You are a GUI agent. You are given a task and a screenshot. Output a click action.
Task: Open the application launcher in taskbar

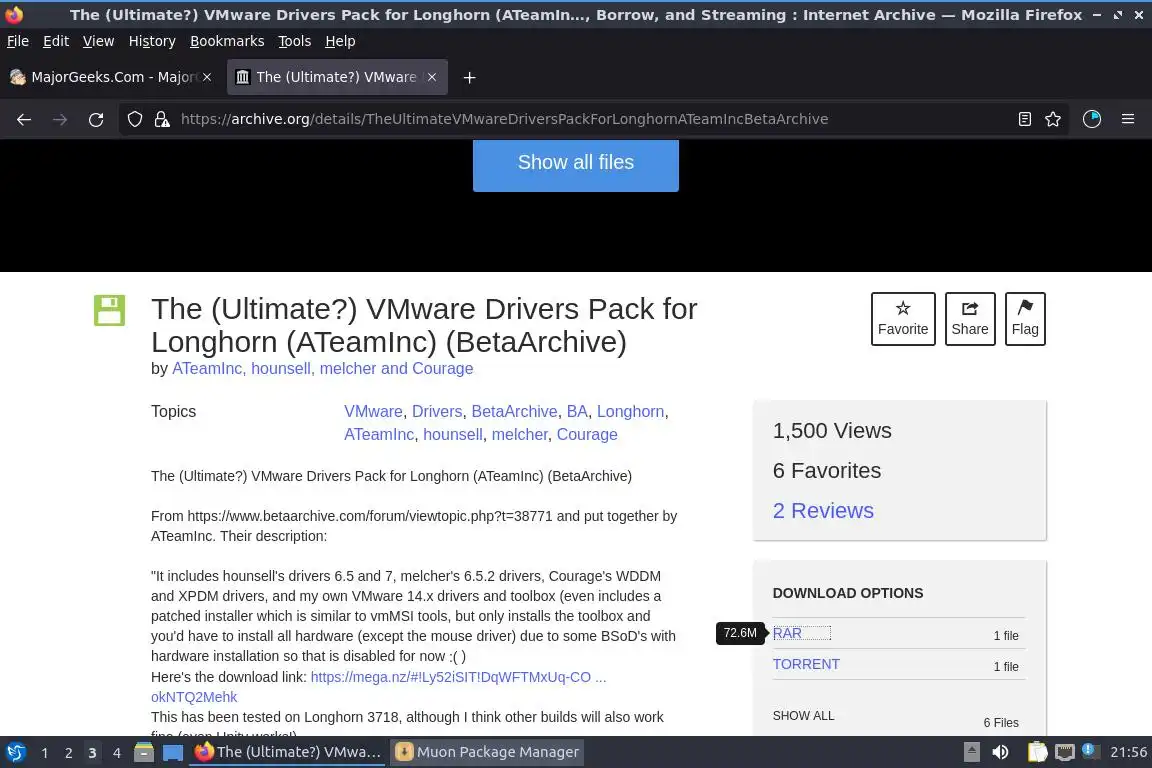click(15, 752)
